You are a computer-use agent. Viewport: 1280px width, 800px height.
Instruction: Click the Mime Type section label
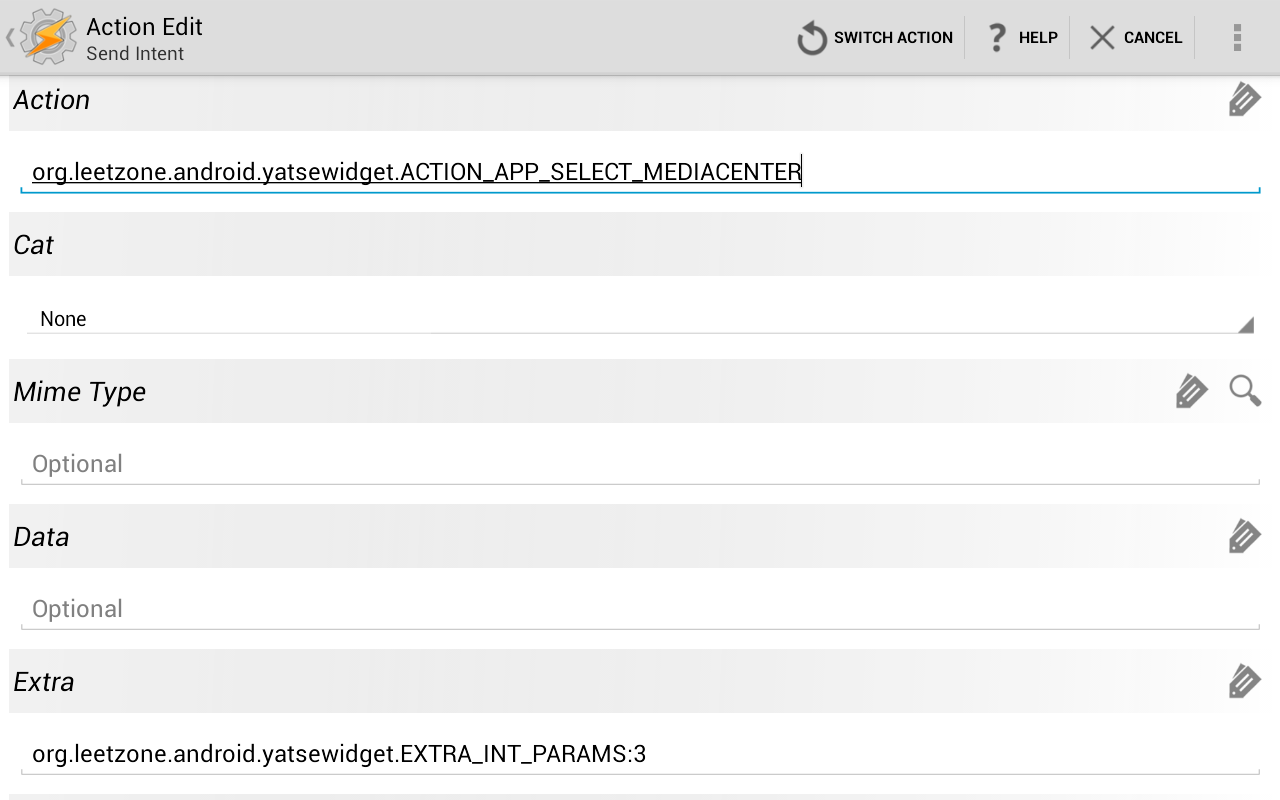[80, 392]
